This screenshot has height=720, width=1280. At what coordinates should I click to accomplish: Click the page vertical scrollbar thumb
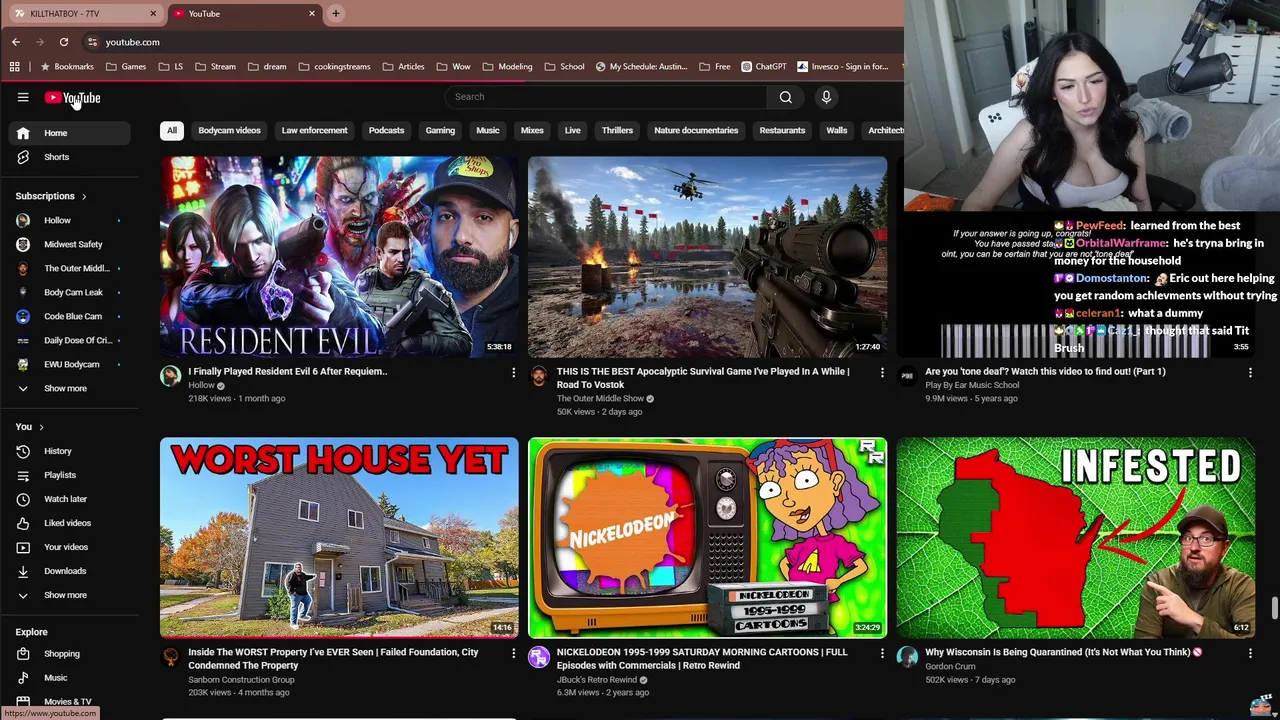pos(1274,608)
